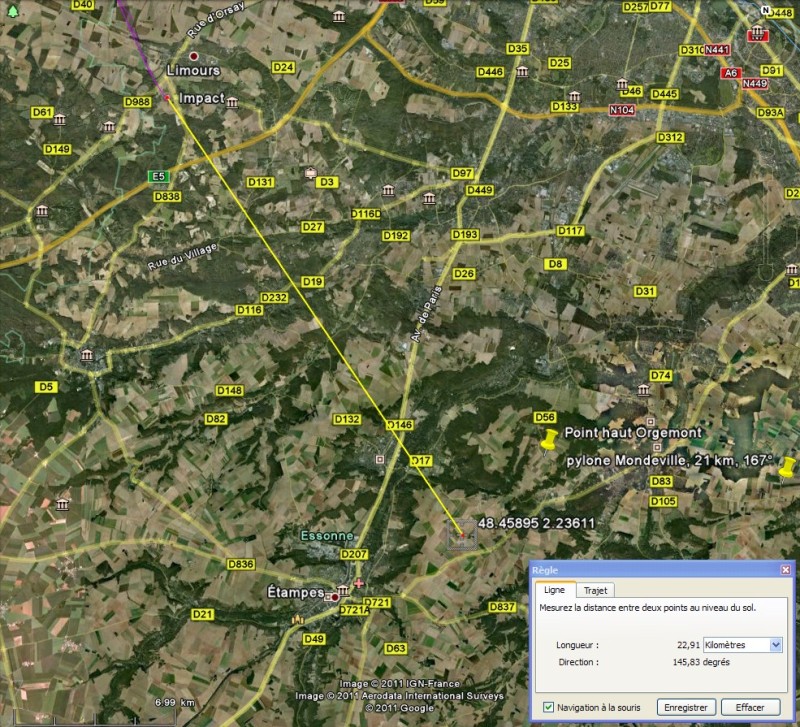The image size is (800, 727).
Task: Click the D837 road label
Action: (502, 607)
